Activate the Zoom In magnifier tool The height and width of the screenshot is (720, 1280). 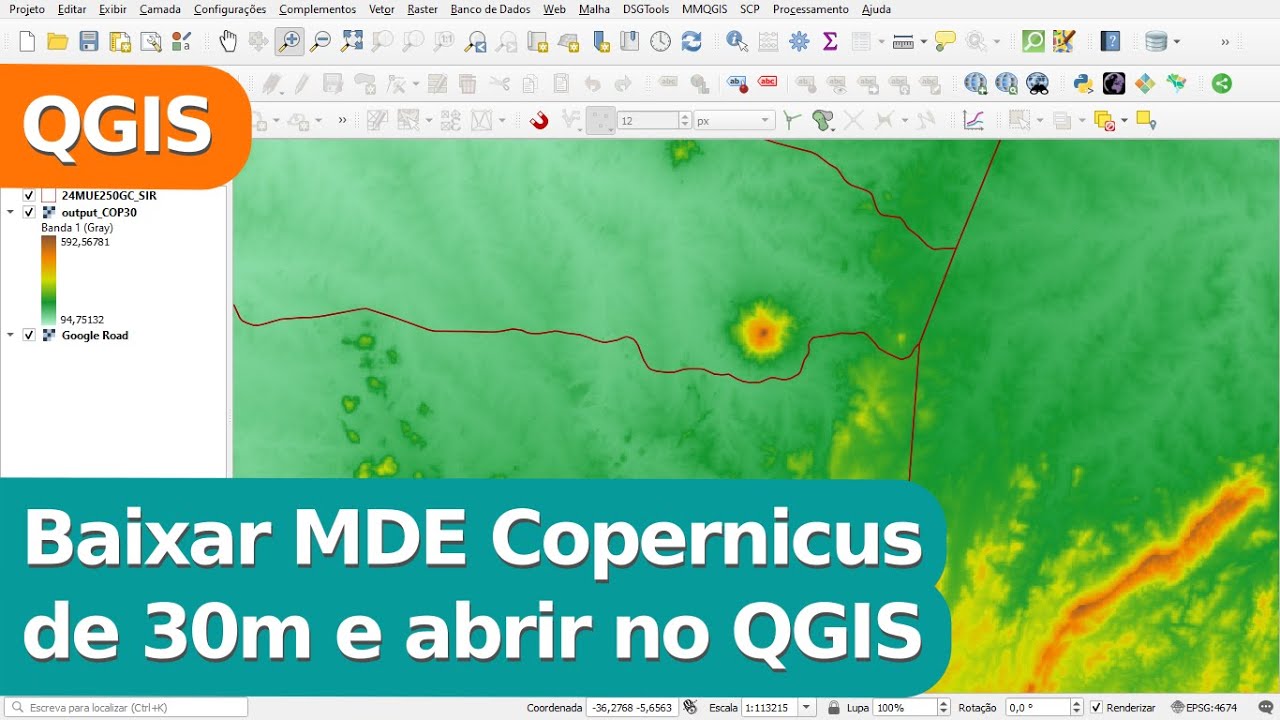[290, 41]
